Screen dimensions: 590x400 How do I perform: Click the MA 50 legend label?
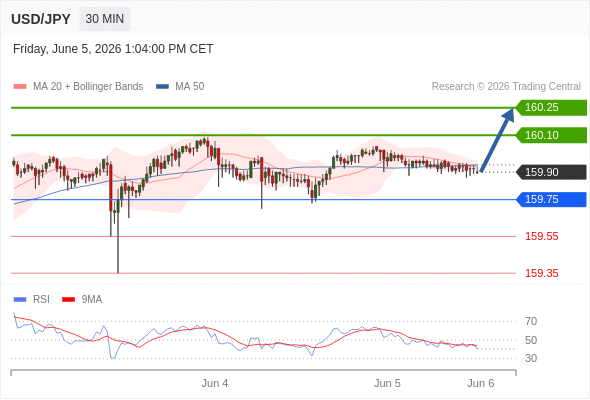click(x=190, y=87)
